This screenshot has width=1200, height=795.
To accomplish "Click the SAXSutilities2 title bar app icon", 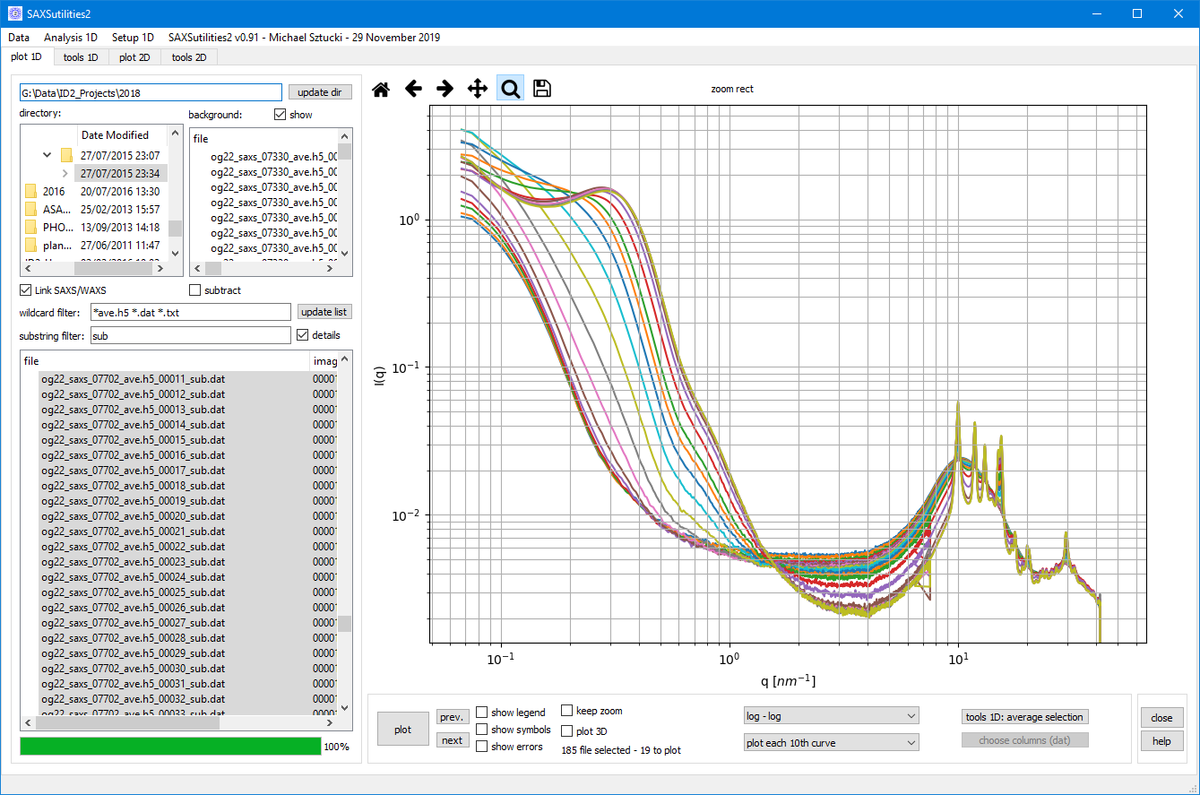I will tap(15, 14).
